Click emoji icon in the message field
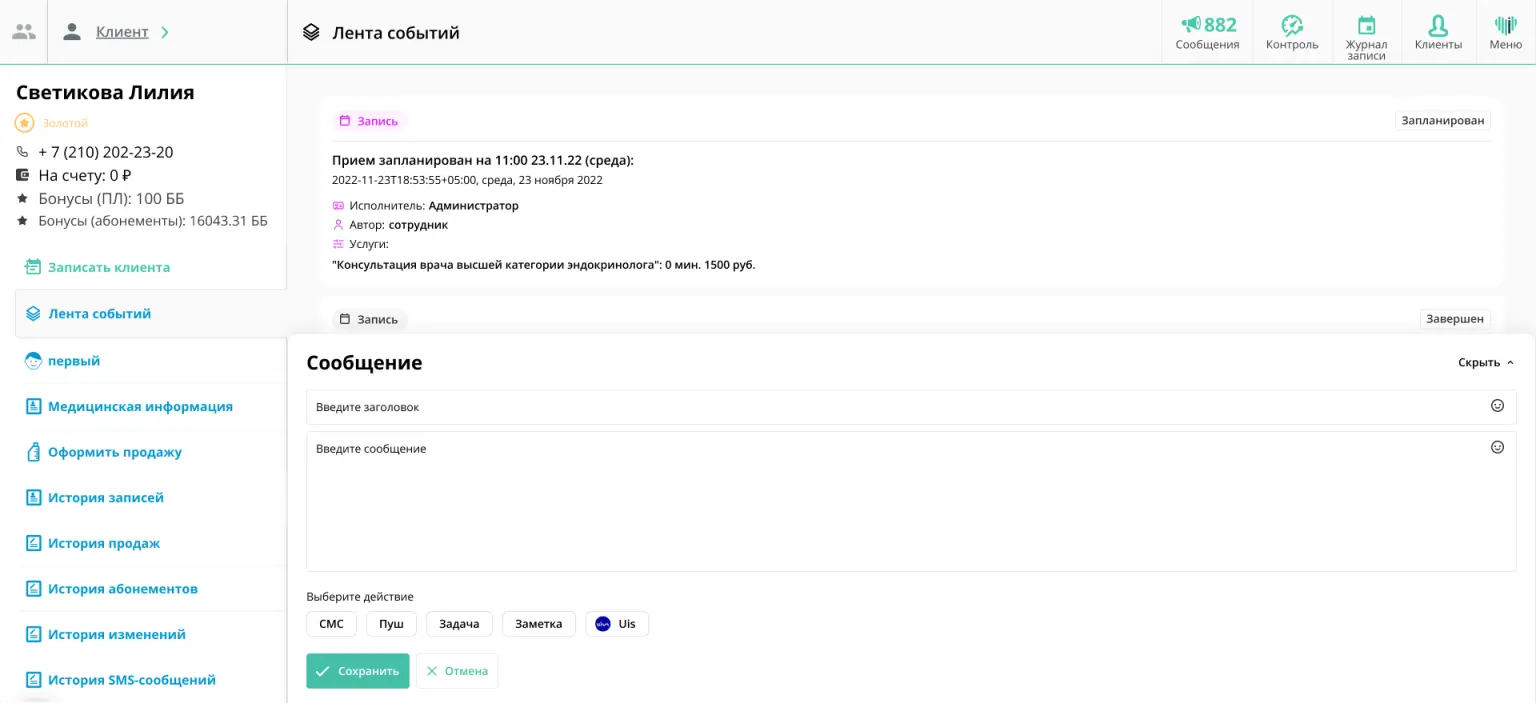The height and width of the screenshot is (703, 1536). click(x=1497, y=448)
